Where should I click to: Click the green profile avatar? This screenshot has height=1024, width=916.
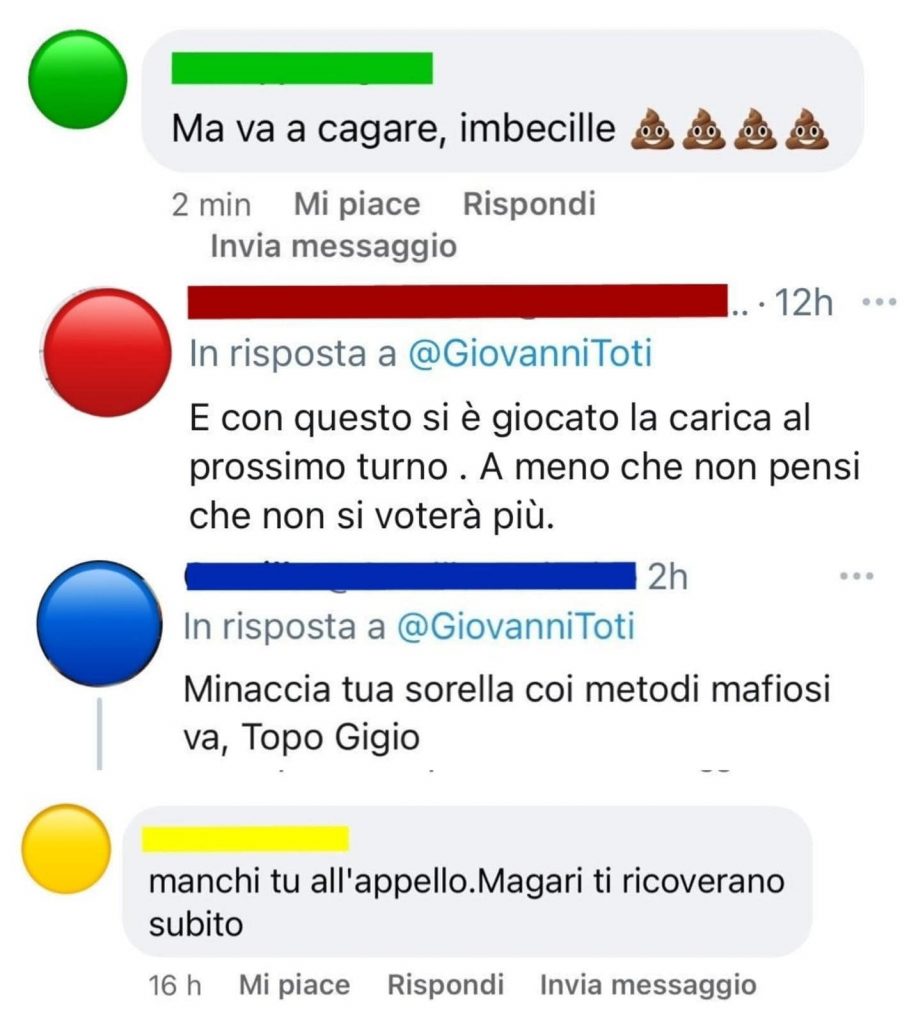[x=79, y=80]
